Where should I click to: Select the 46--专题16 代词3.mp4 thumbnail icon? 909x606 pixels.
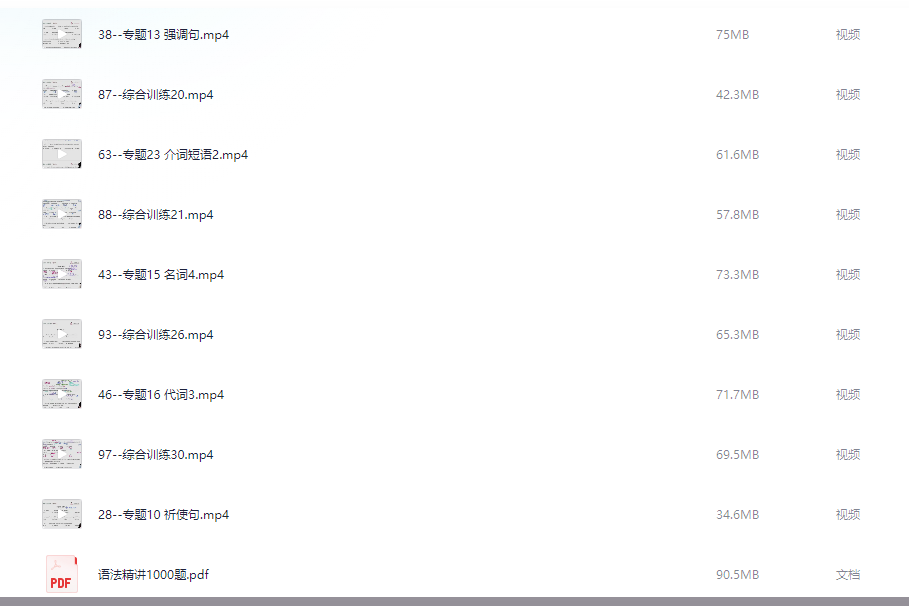[61, 394]
